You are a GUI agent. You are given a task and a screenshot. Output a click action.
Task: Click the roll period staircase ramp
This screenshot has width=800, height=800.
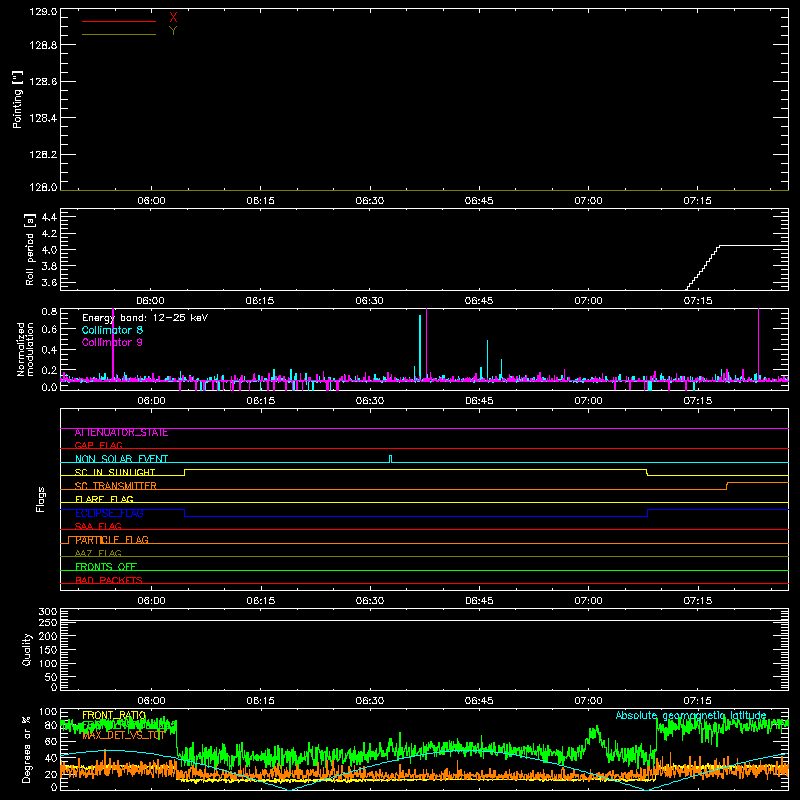tap(703, 268)
